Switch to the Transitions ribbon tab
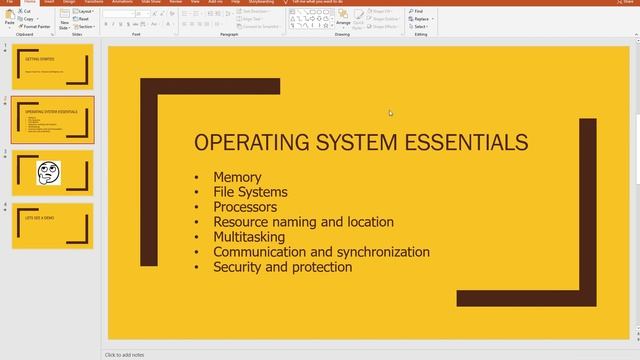This screenshot has height=360, width=640. (x=94, y=2)
